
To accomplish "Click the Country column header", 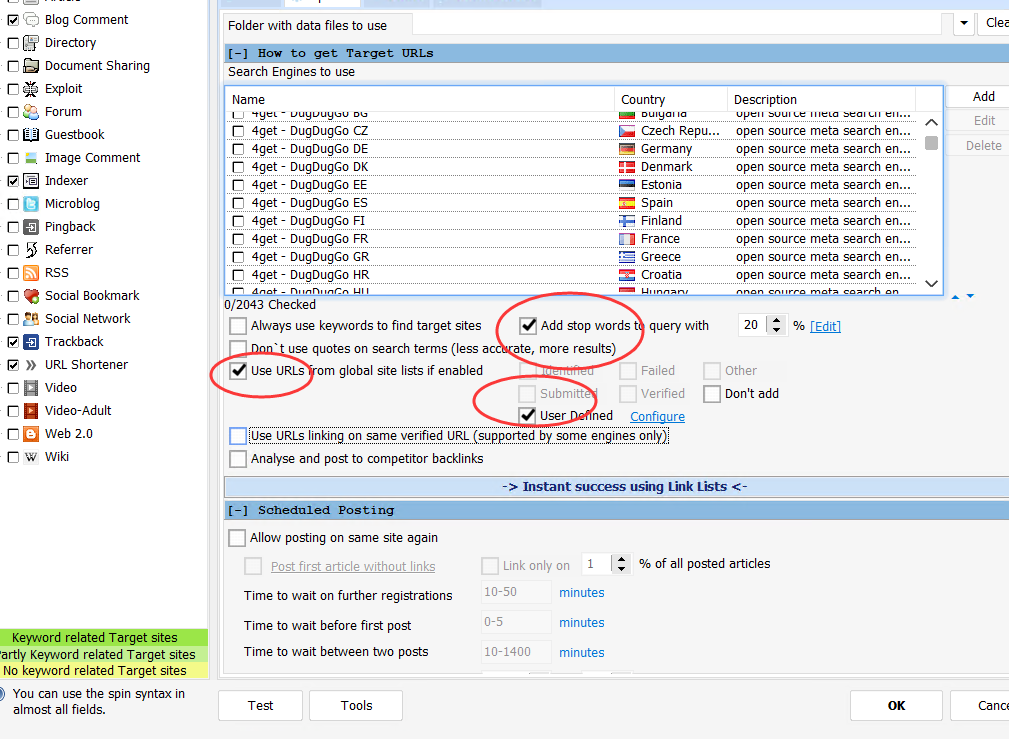I will coord(671,100).
